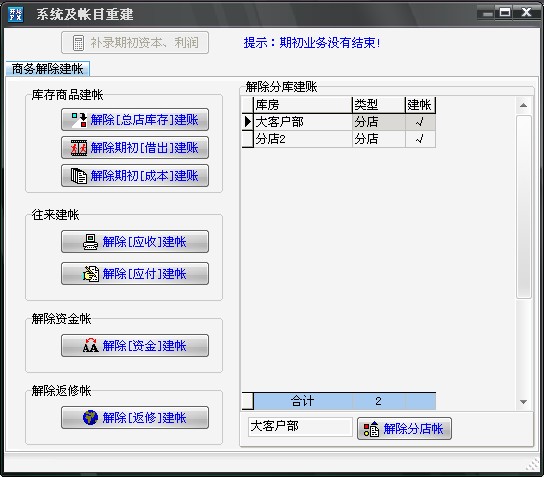Click the hand-document icon on 解除[应付]建帐

[91, 274]
